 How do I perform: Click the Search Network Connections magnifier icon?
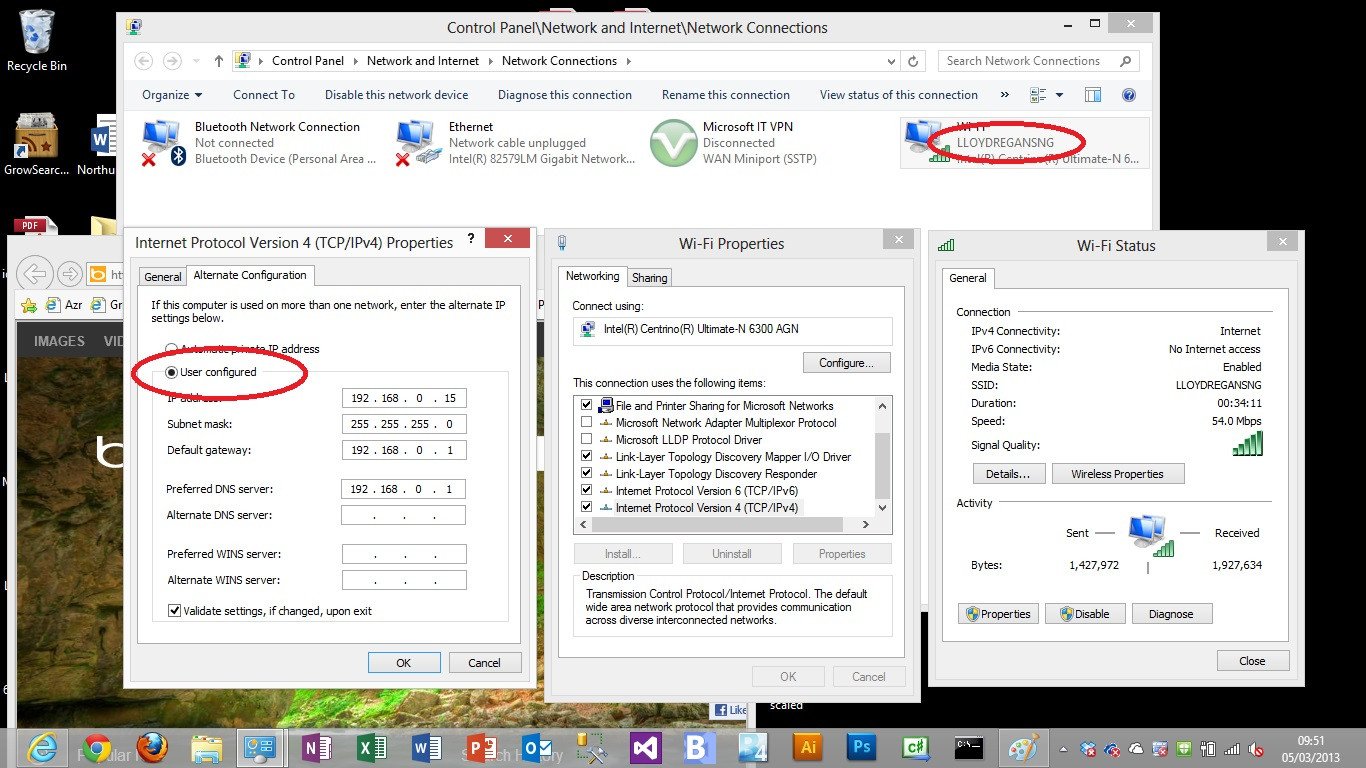coord(1126,61)
